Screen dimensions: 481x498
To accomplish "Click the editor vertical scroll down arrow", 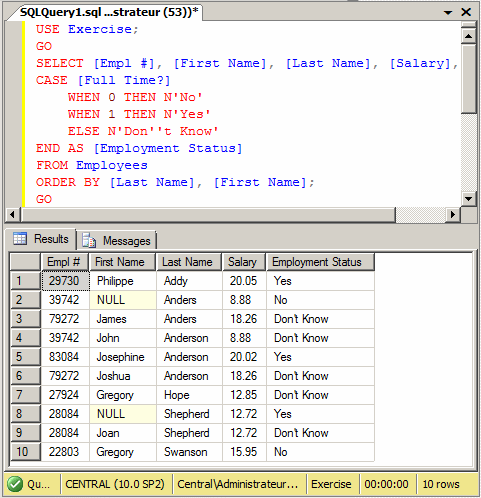I will coord(468,199).
